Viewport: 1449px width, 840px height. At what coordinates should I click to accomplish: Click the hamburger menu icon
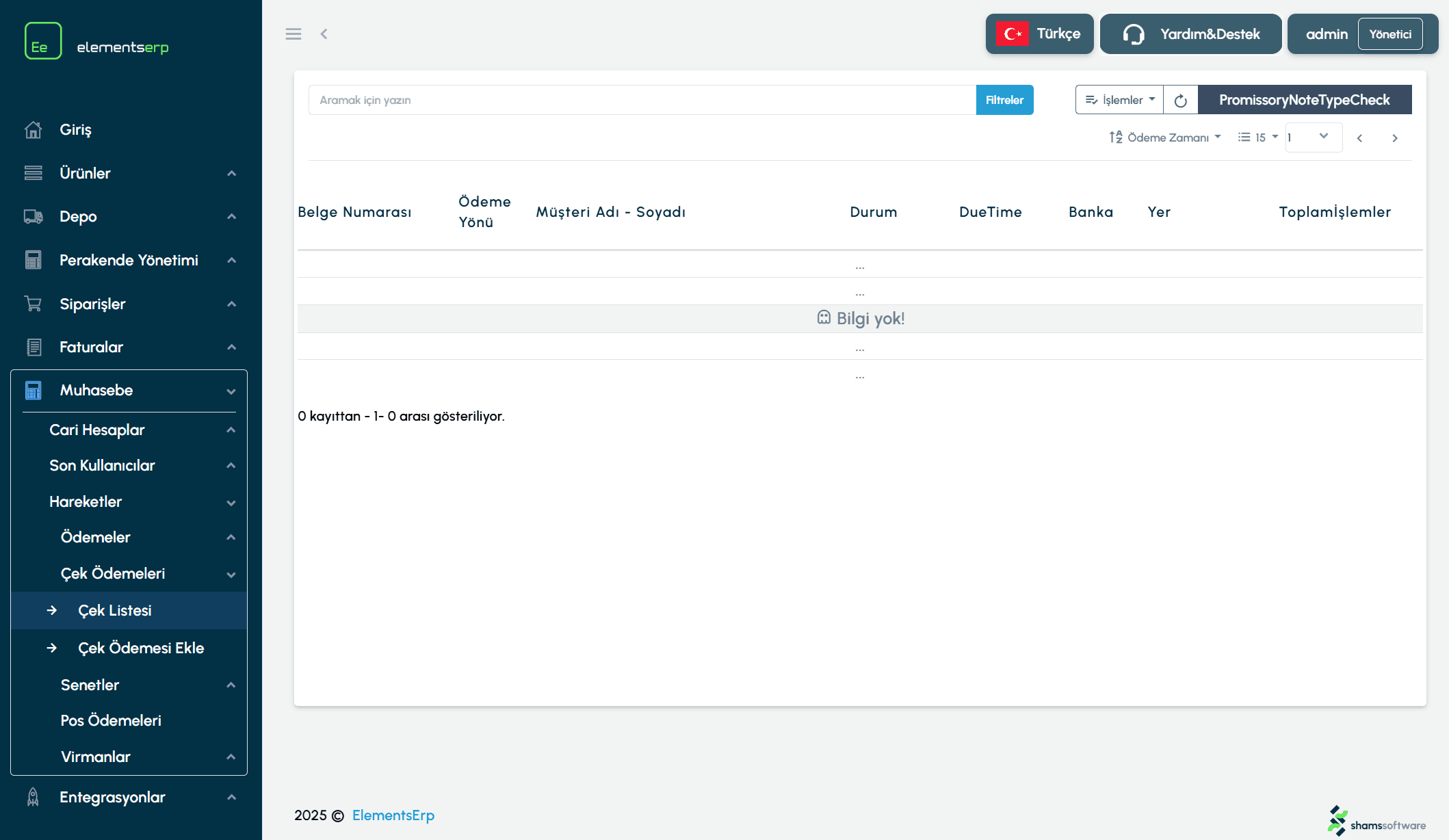pyautogui.click(x=293, y=34)
